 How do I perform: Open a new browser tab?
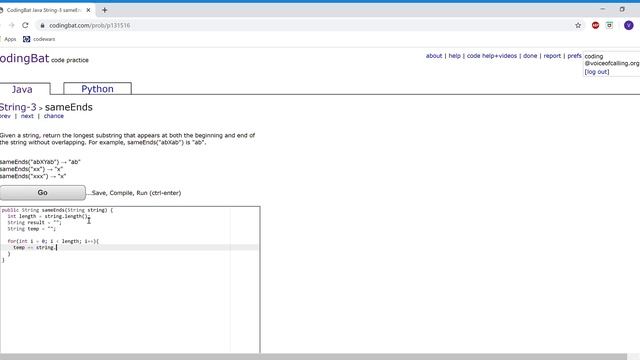pyautogui.click(x=104, y=10)
